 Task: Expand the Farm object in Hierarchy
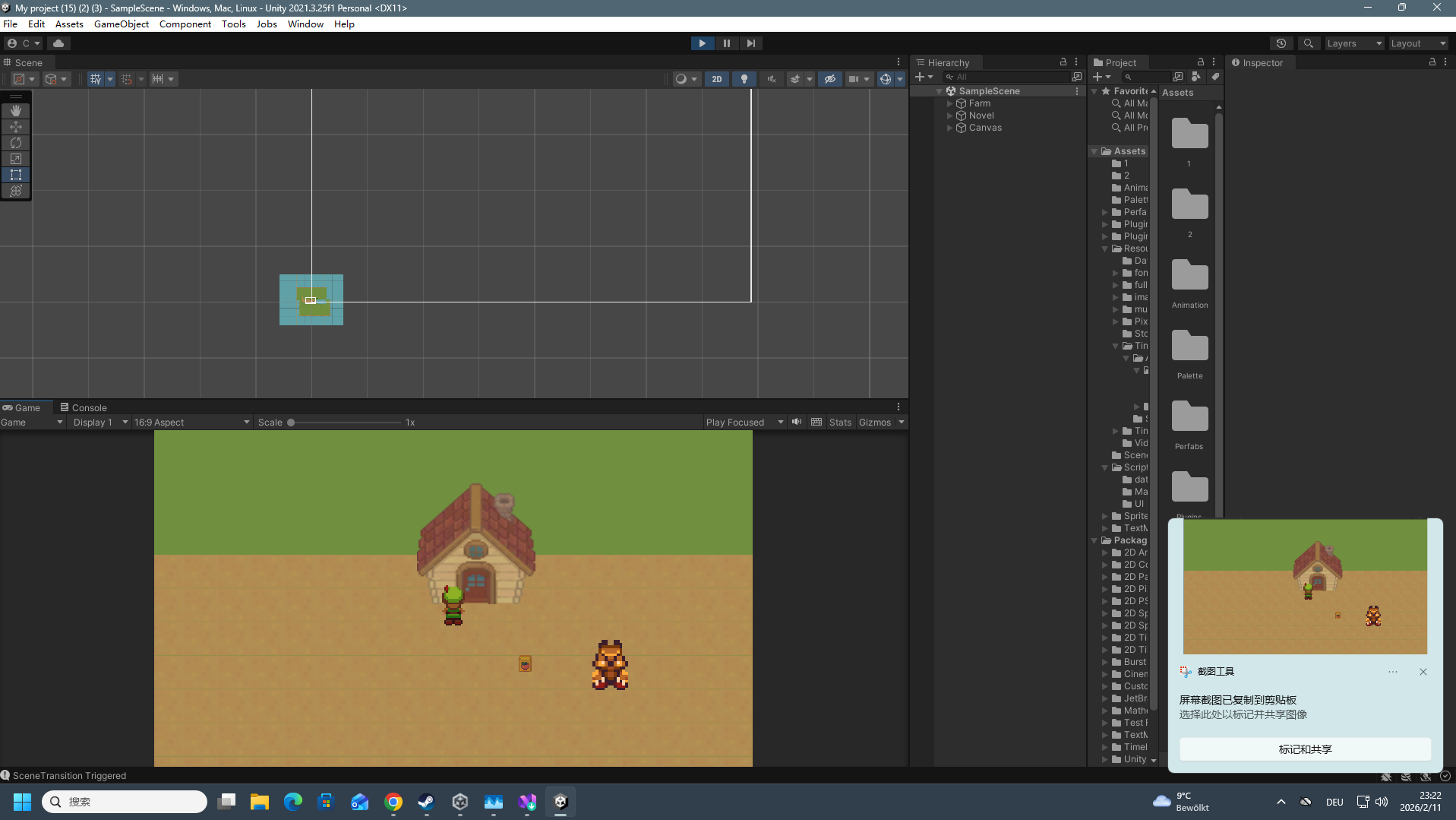949,103
